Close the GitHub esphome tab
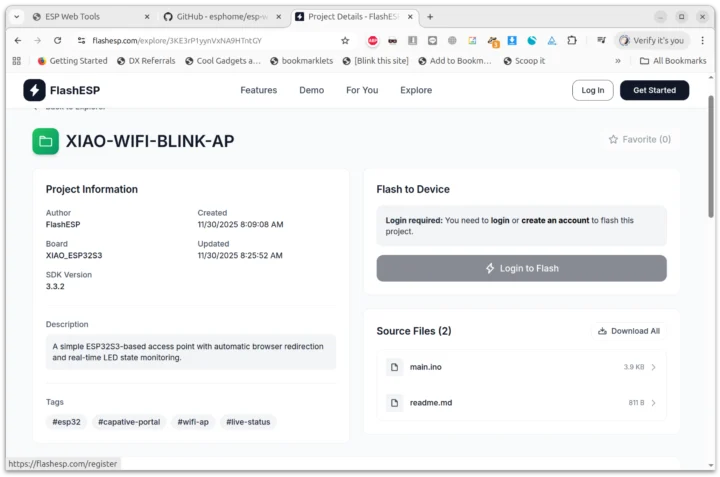720x477 pixels. pos(279,17)
